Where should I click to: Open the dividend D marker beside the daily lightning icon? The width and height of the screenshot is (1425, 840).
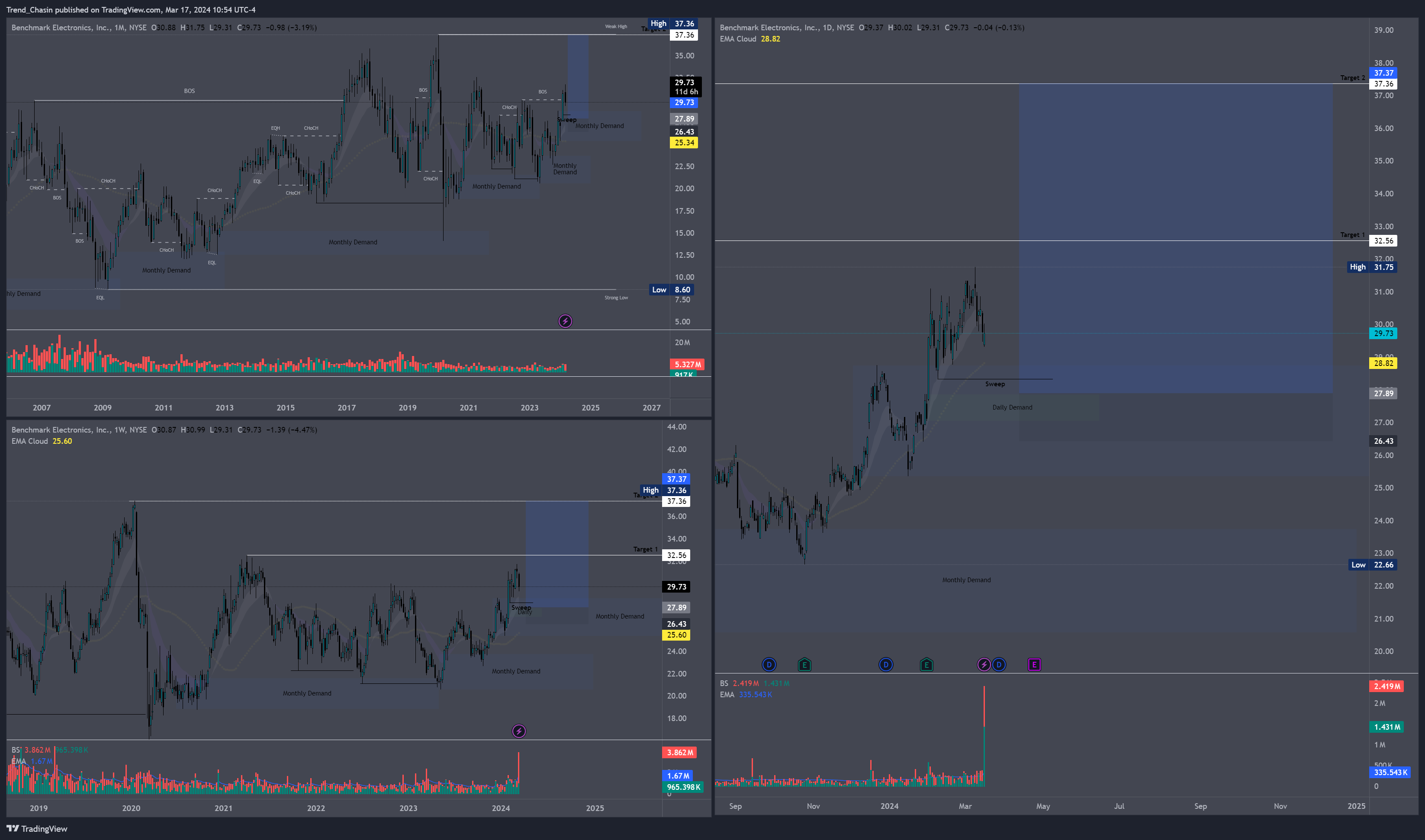point(999,664)
